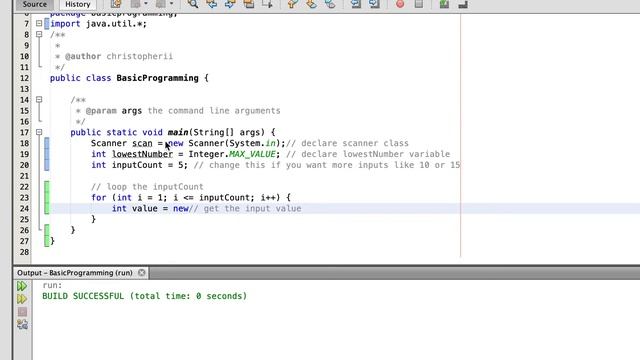Click 'value' variable on line 24
The image size is (640, 360).
point(144,209)
